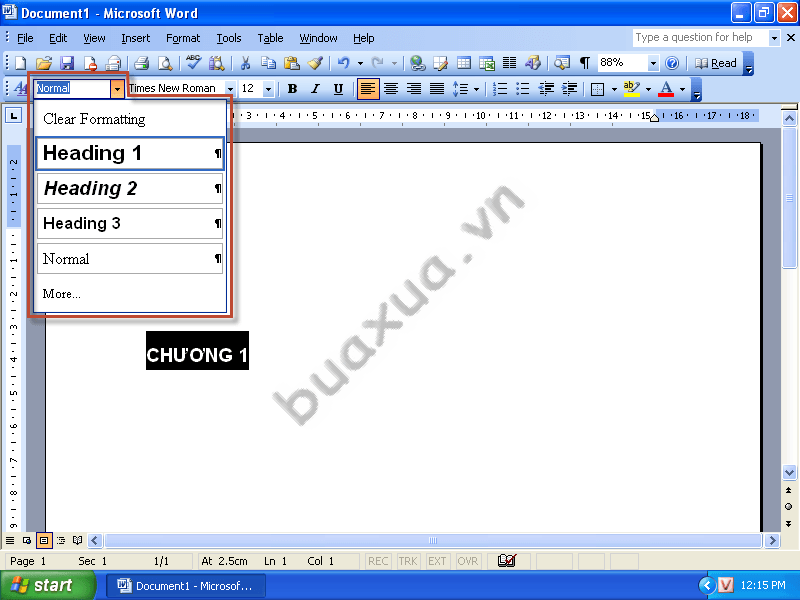The width and height of the screenshot is (800, 600).
Task: Open the Format menu
Action: click(183, 38)
